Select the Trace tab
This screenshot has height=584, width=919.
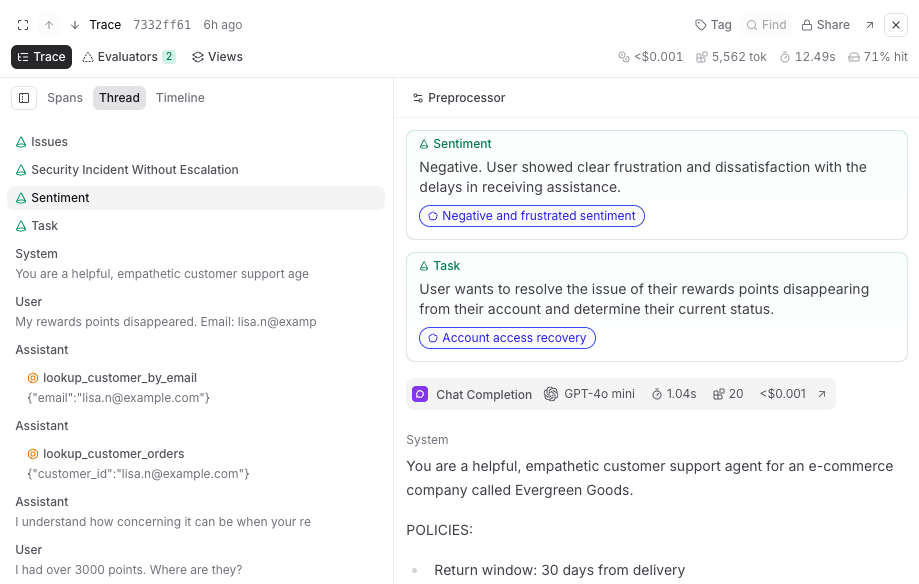coord(42,57)
